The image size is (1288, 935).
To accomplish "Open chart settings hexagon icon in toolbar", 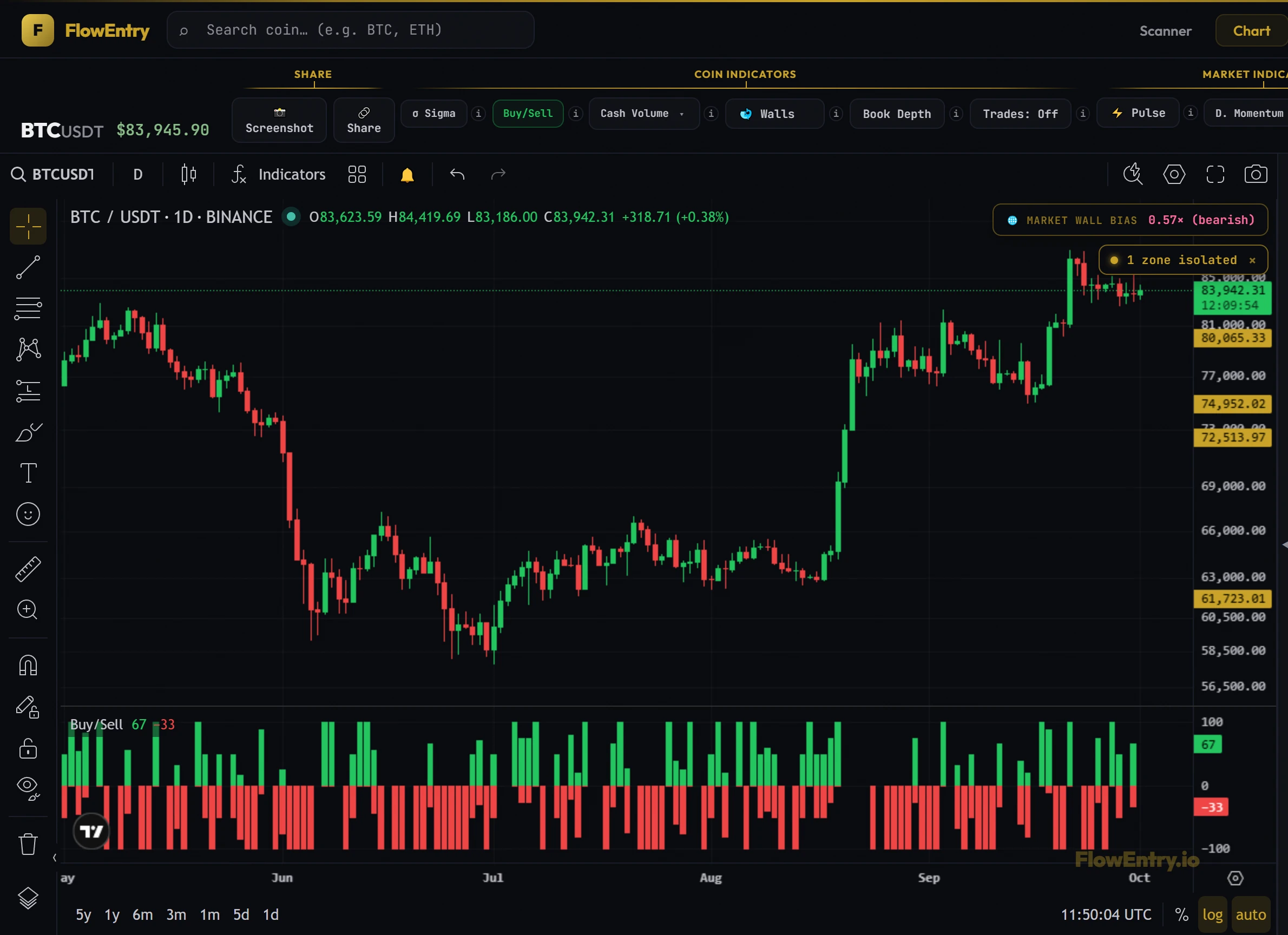I will (x=1174, y=174).
